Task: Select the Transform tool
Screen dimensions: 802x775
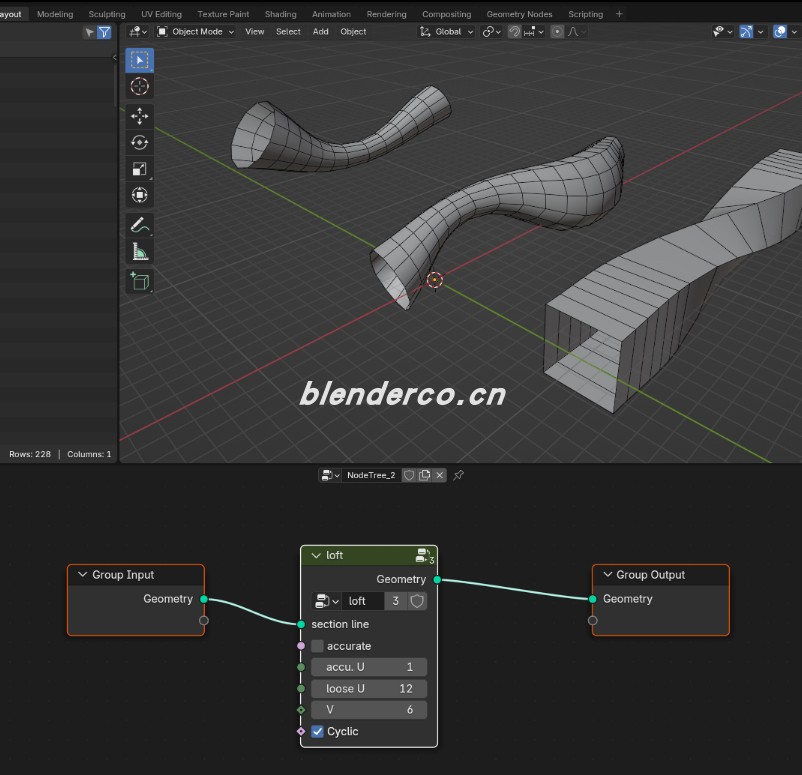Action: tap(139, 195)
